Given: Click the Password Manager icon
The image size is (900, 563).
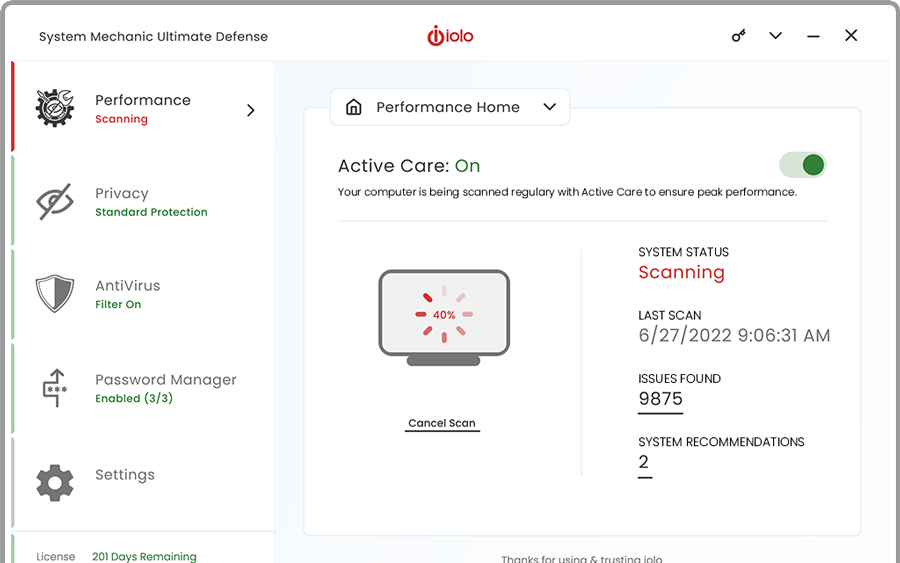Looking at the screenshot, I should click(55, 387).
